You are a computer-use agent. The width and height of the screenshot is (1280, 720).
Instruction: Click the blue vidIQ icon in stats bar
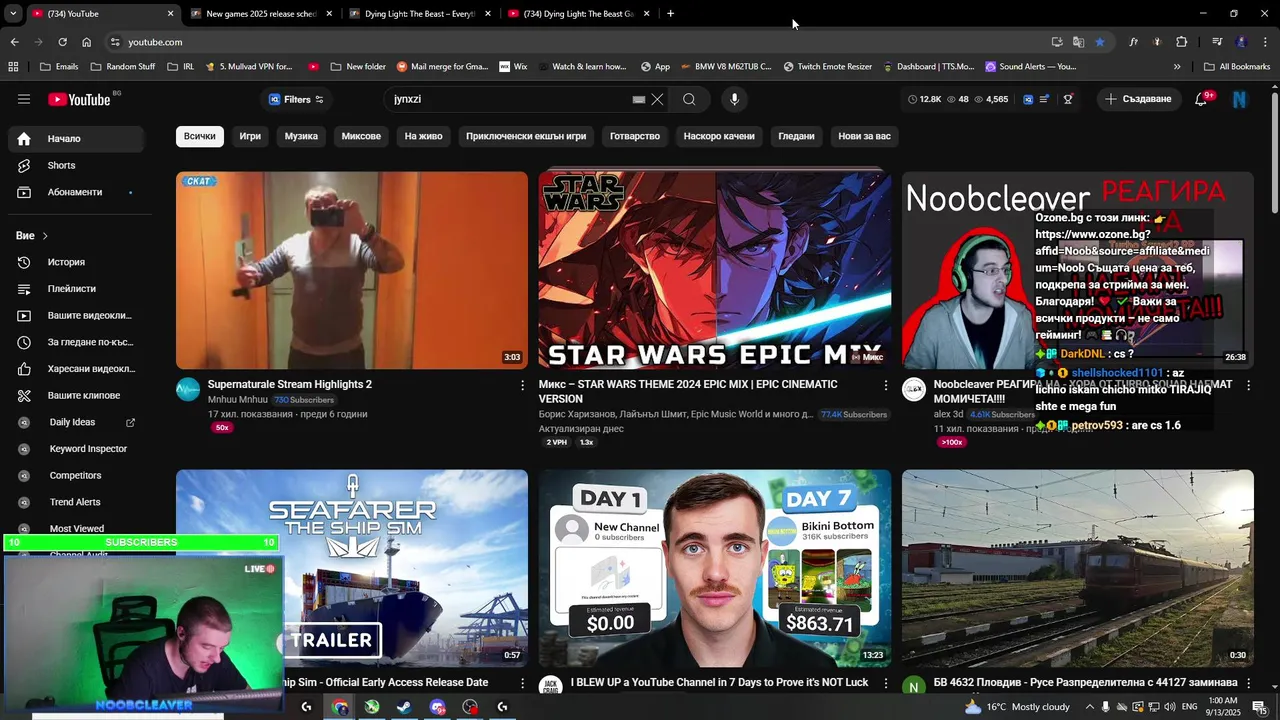tap(1027, 99)
